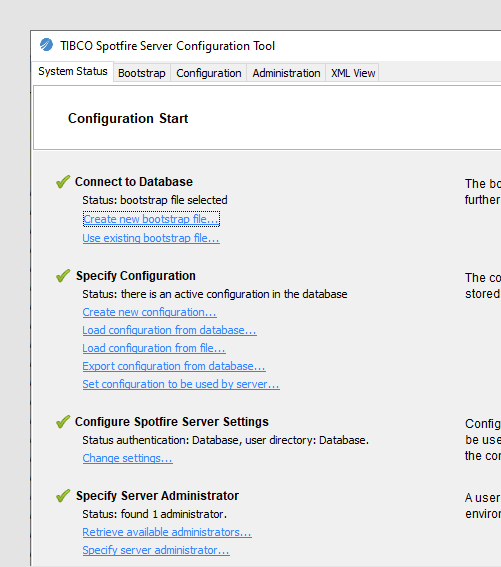Click status text about active configuration
501x567 pixels.
click(x=215, y=294)
